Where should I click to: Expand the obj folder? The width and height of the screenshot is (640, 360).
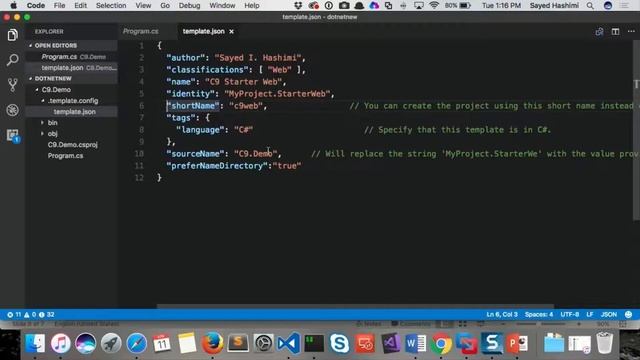(x=52, y=133)
